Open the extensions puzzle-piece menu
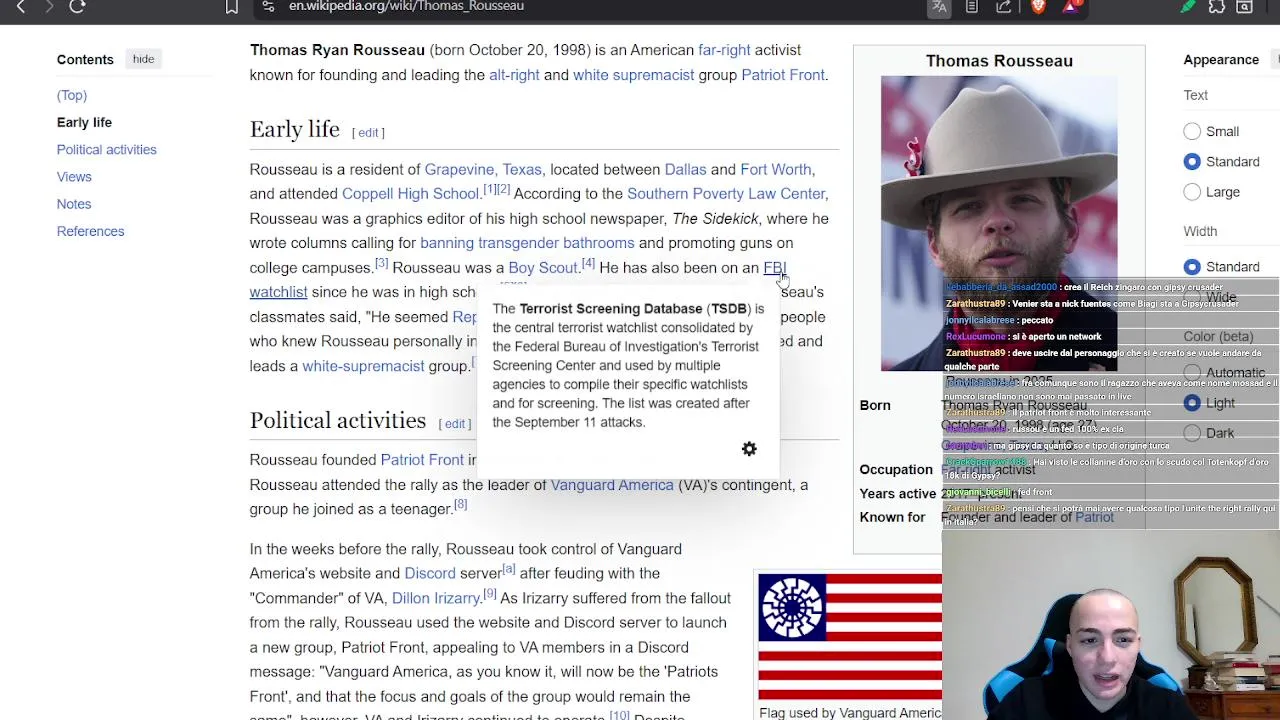Image resolution: width=1280 pixels, height=720 pixels. pos(1217,6)
